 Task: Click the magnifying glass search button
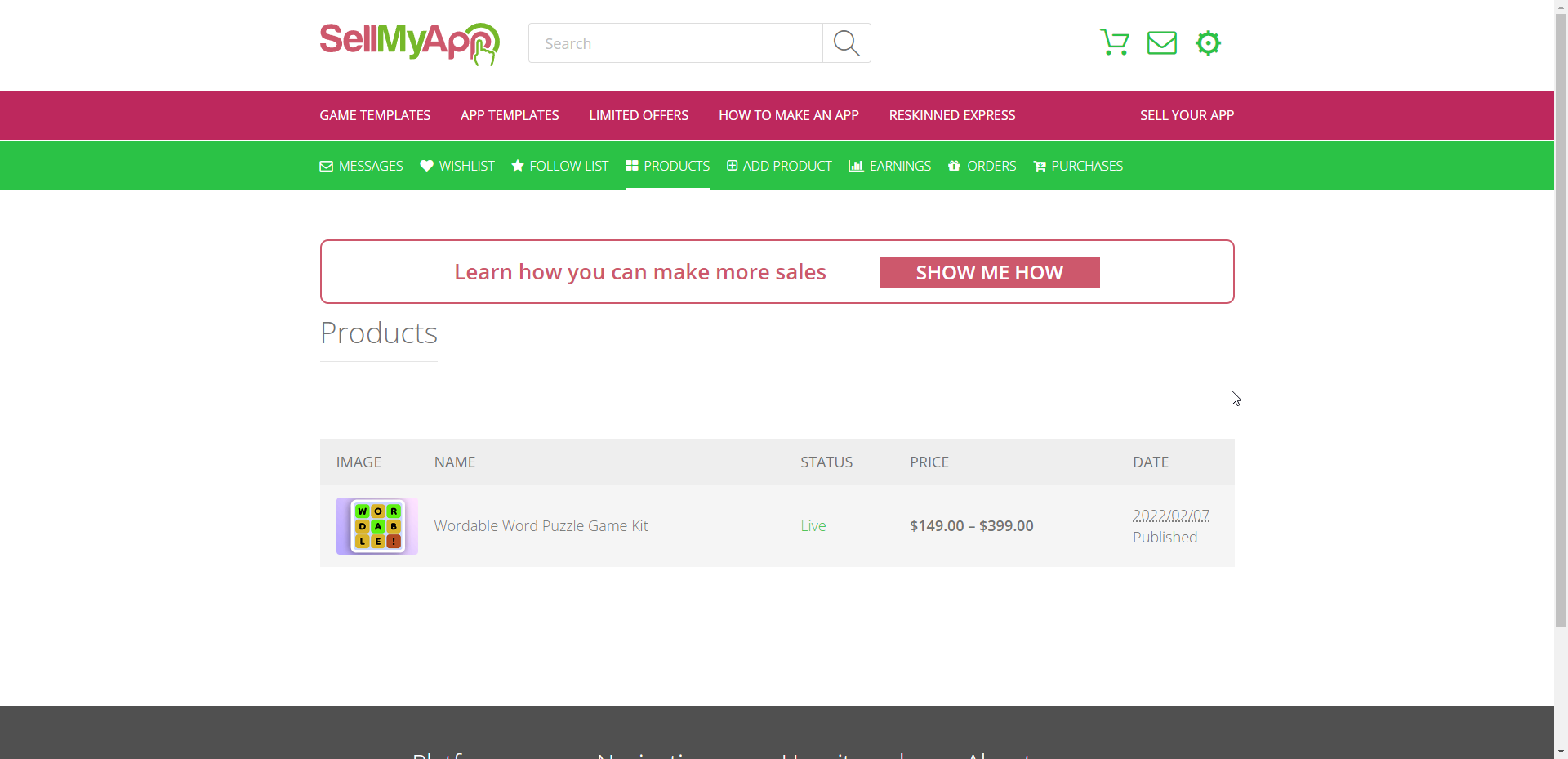(847, 43)
